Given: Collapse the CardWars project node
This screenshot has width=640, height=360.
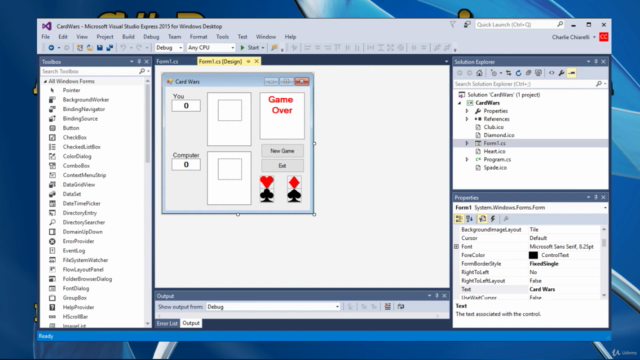Looking at the screenshot, I should tap(460, 103).
